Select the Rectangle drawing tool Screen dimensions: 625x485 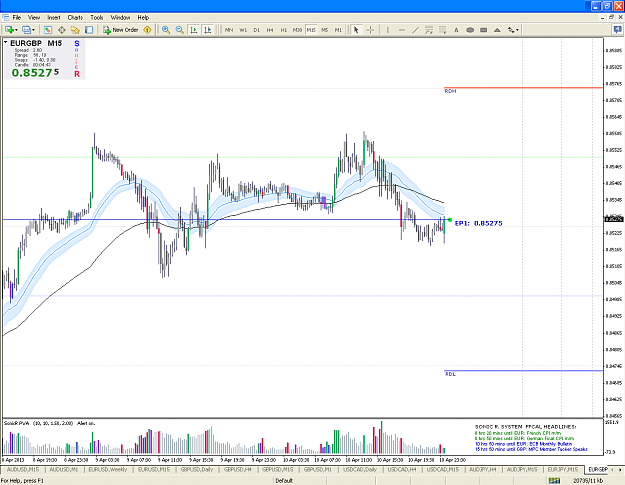coord(483,30)
